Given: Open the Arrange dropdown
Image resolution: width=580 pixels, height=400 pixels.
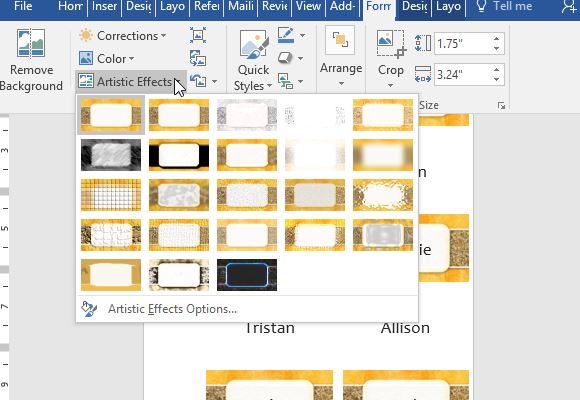Looking at the screenshot, I should tap(341, 57).
